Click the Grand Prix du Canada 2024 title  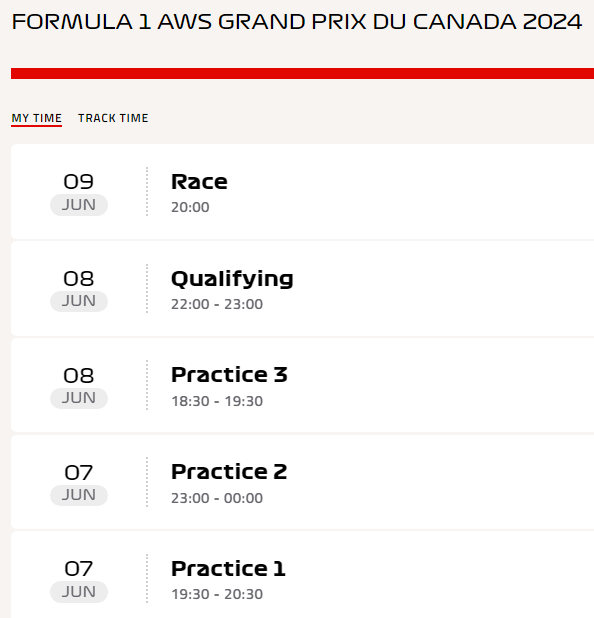[297, 22]
